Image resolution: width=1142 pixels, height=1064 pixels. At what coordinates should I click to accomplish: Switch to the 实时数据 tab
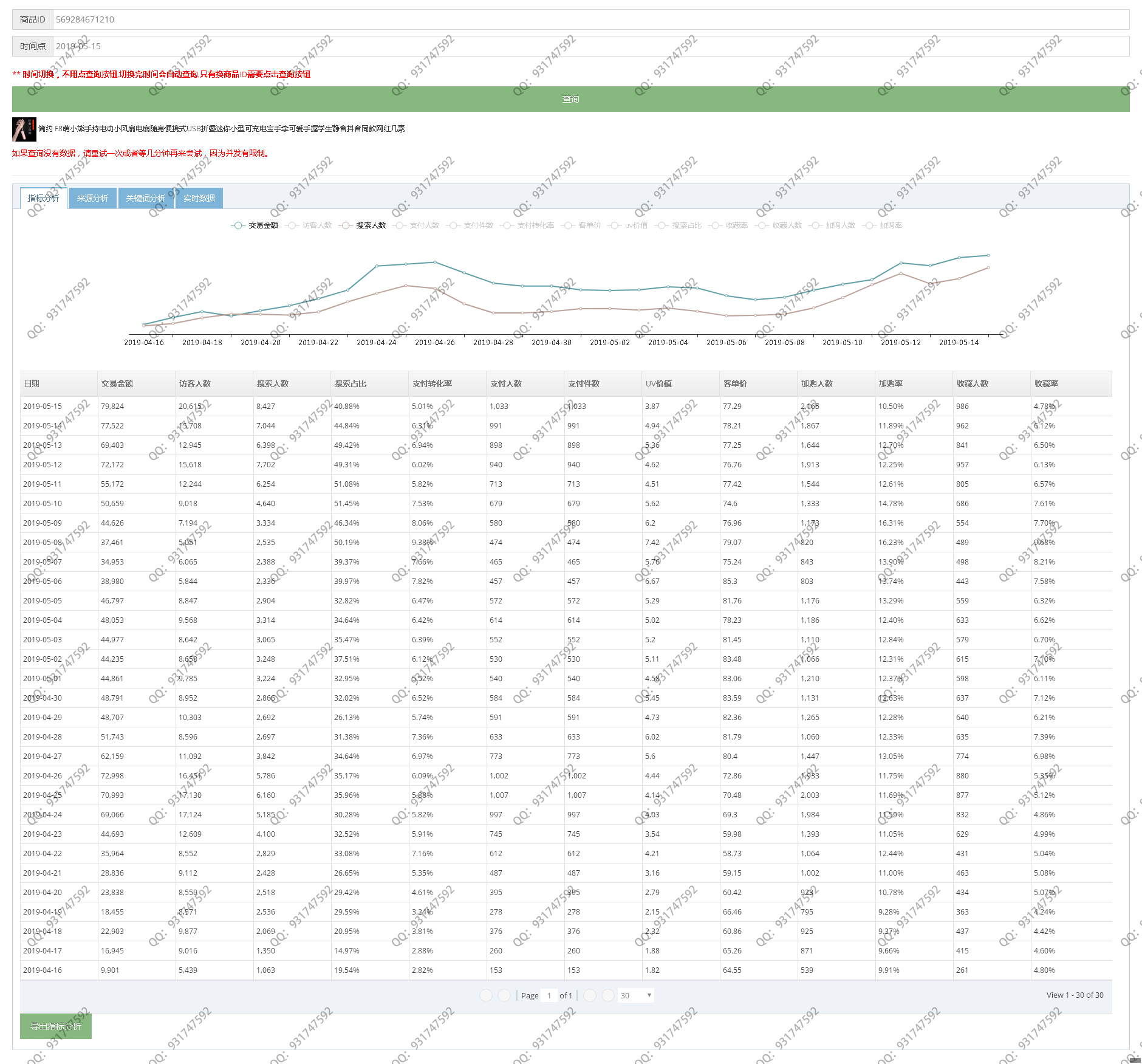pyautogui.click(x=199, y=198)
